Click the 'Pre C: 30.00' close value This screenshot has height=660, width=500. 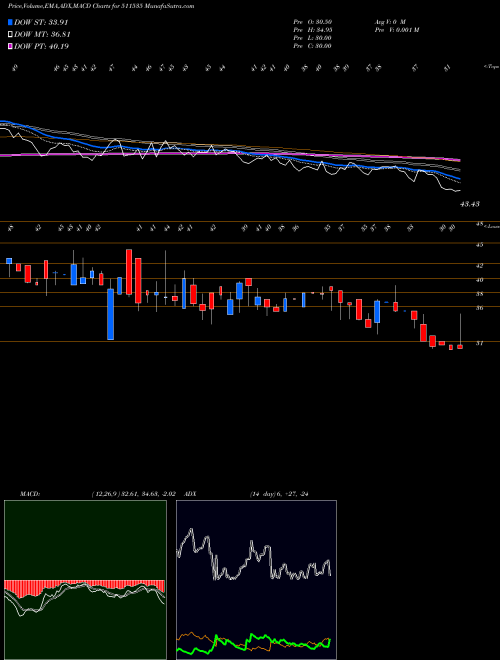coord(312,45)
